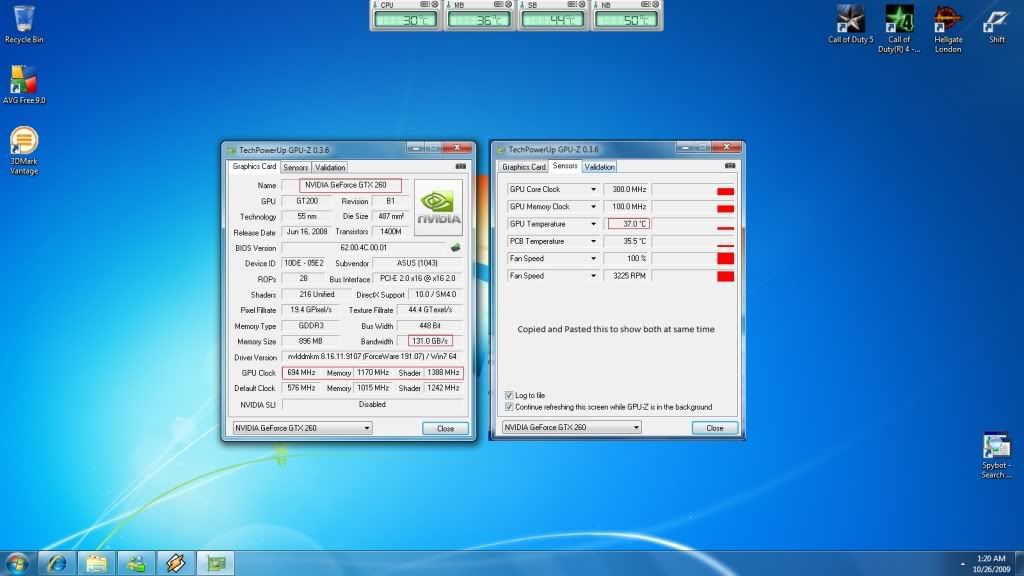The height and width of the screenshot is (576, 1024).
Task: Click Close button in Sensors window
Action: pyautogui.click(x=714, y=428)
